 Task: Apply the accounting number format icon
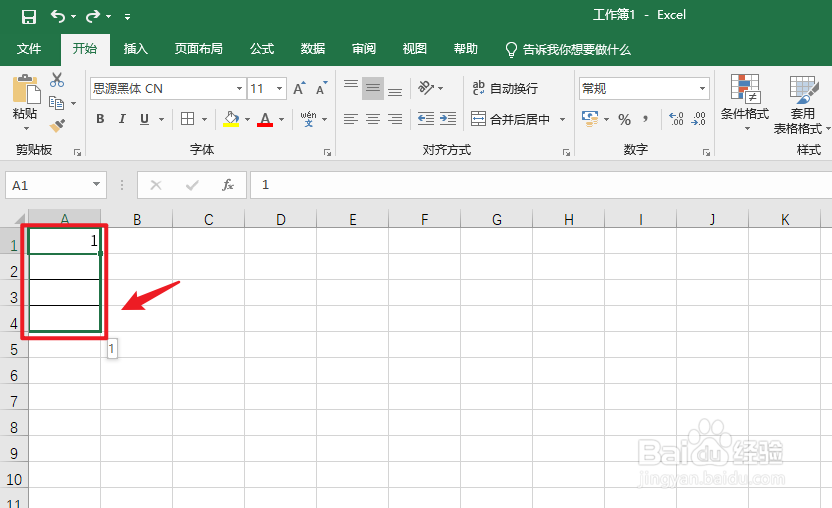tap(590, 118)
